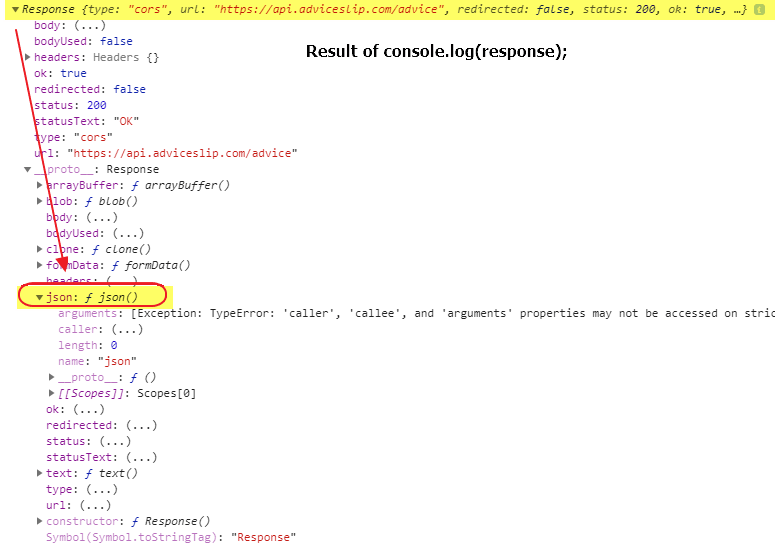Reveal the prototype url (...) getter

coord(95,505)
